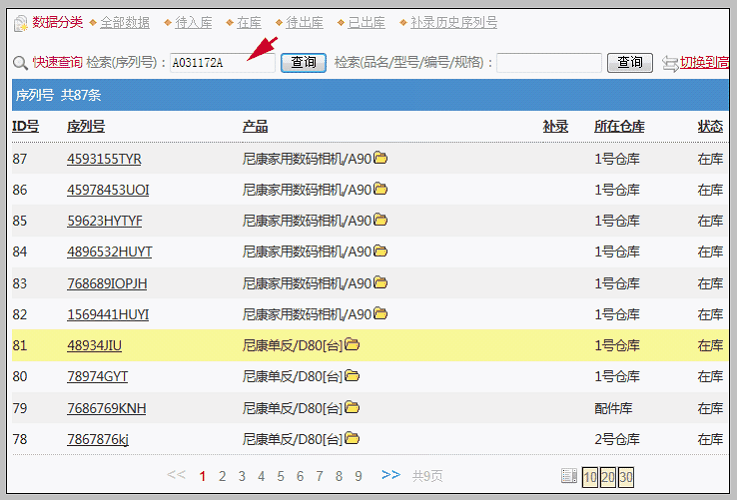
Task: Focus the serial number search field
Action: (222, 63)
